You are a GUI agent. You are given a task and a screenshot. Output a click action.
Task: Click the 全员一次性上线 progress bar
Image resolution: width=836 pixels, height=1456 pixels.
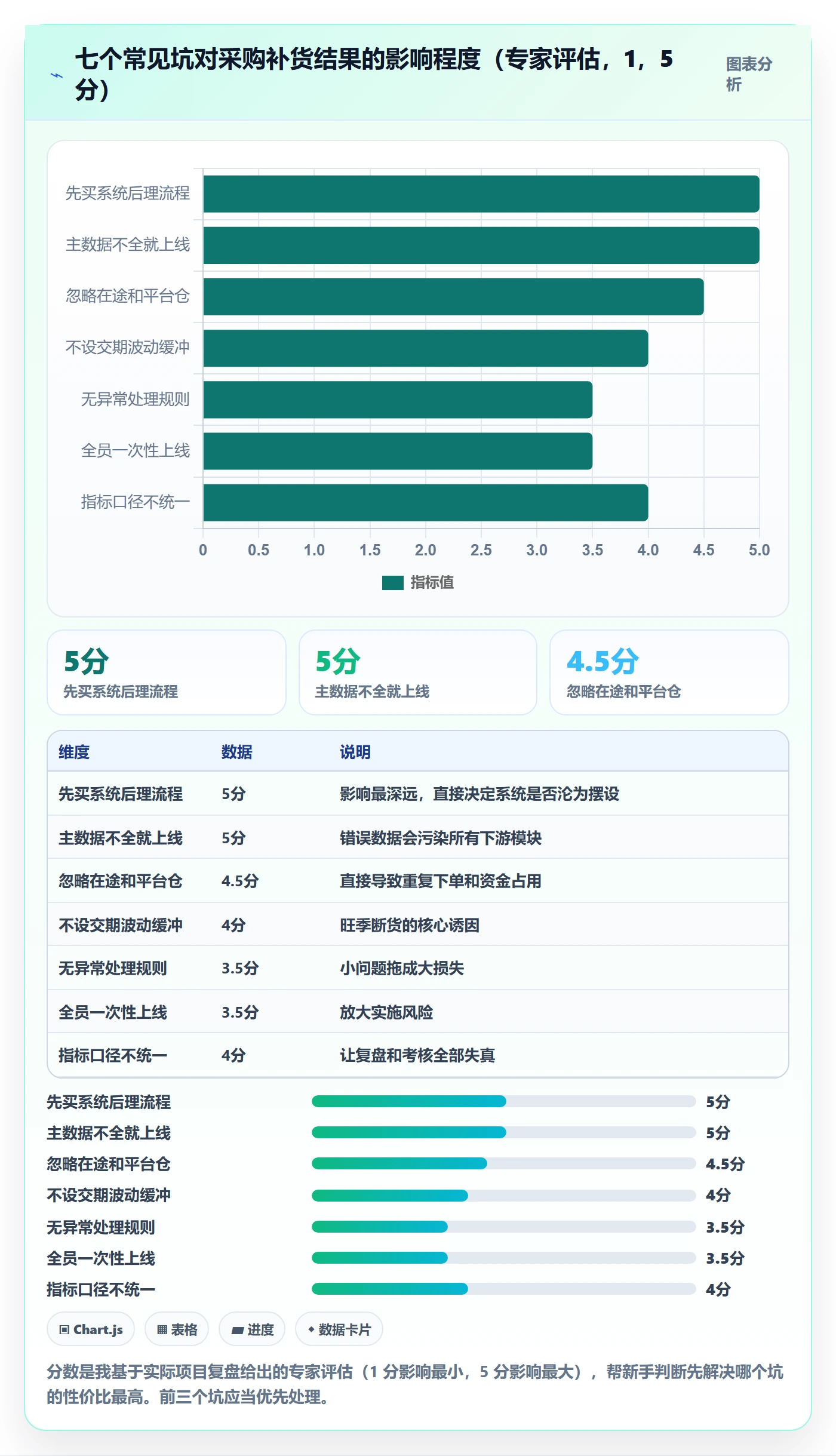pyautogui.click(x=503, y=1258)
